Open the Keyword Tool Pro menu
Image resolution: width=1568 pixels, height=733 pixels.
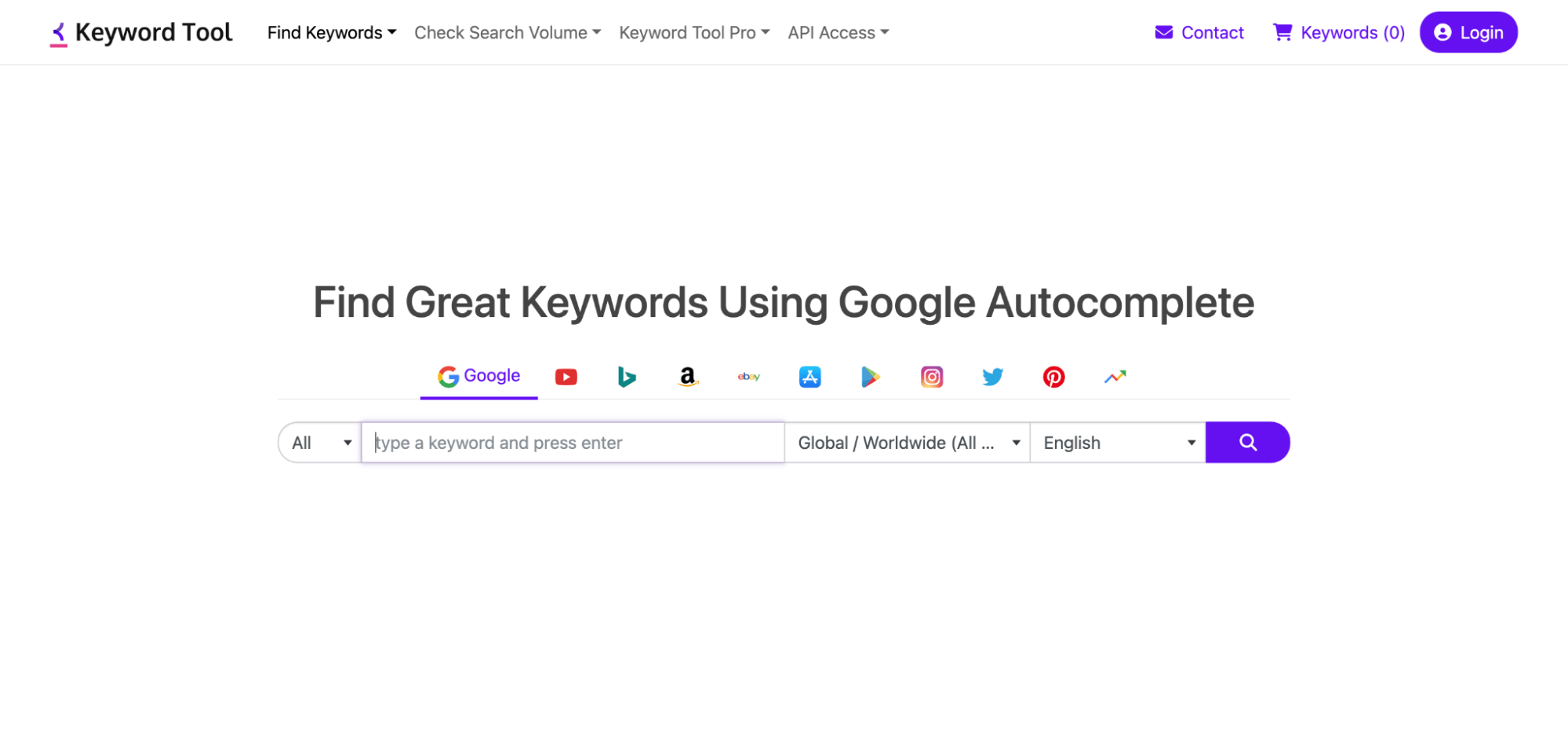point(694,33)
